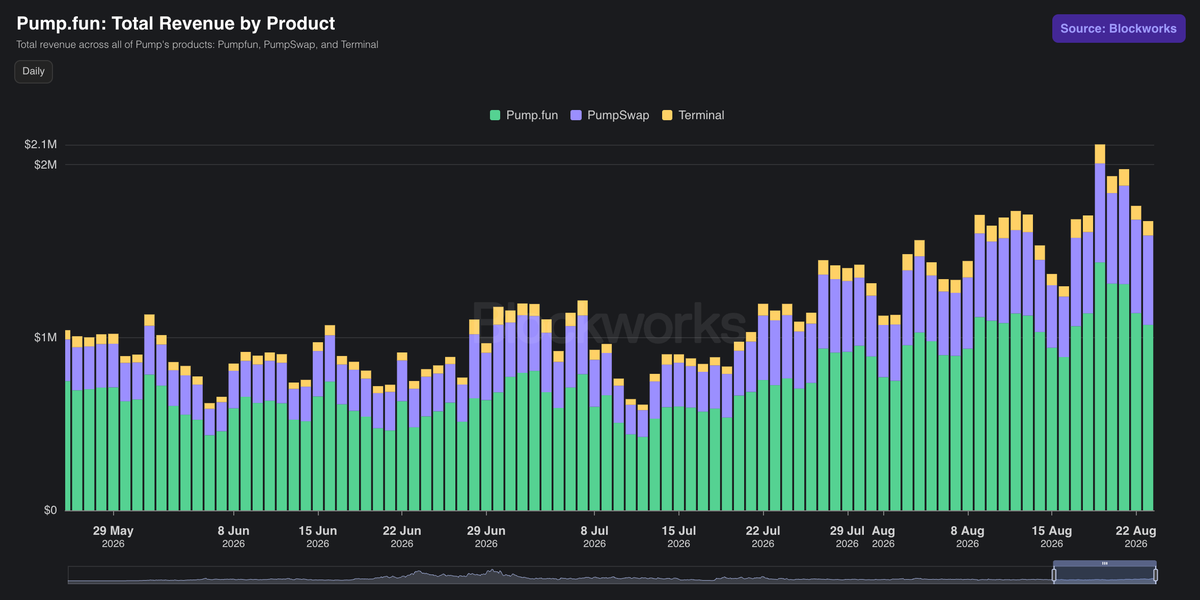
Task: Click the 29 Jul x-axis label
Action: pos(847,536)
